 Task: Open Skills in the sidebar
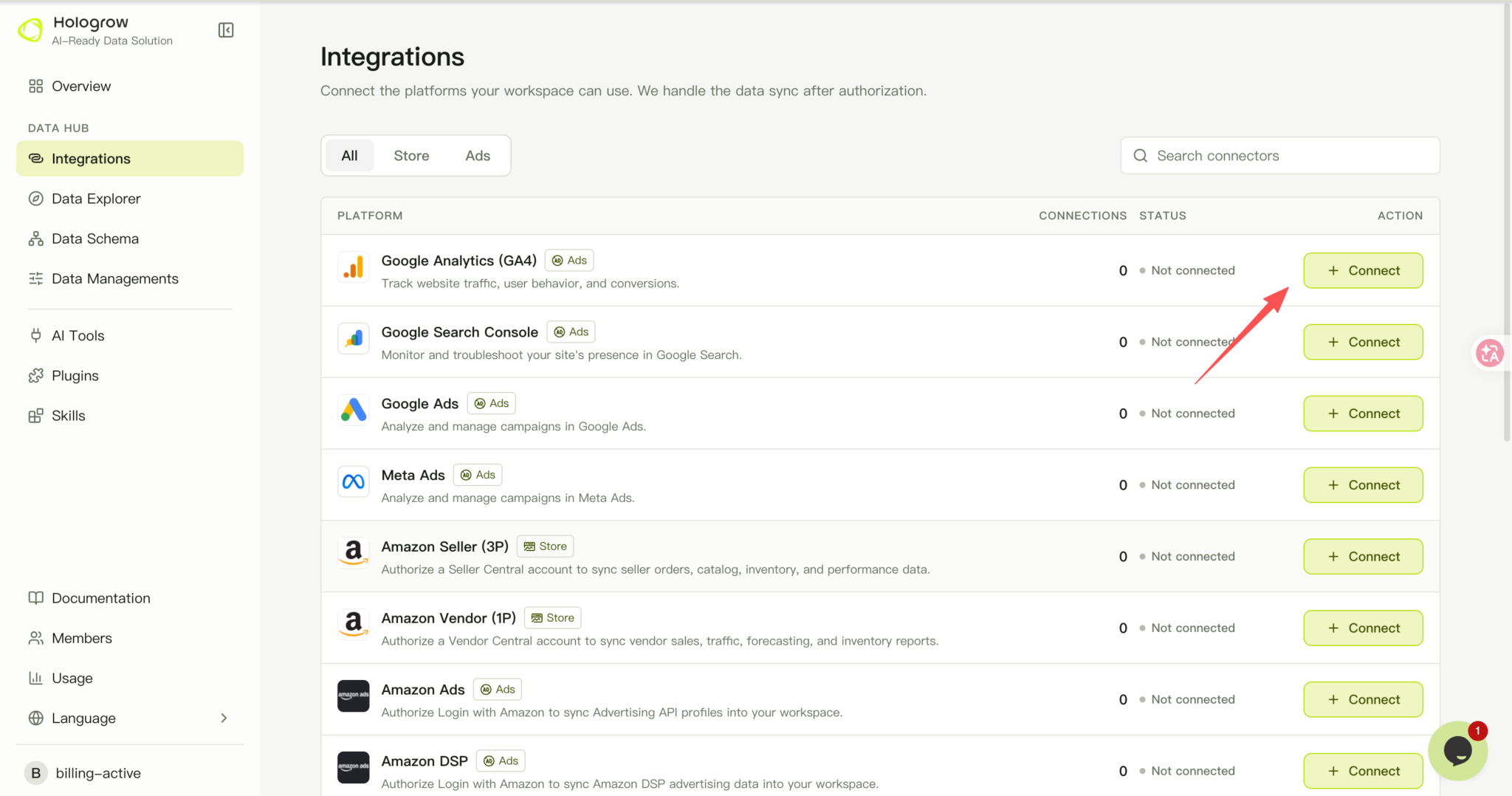[x=130, y=416]
